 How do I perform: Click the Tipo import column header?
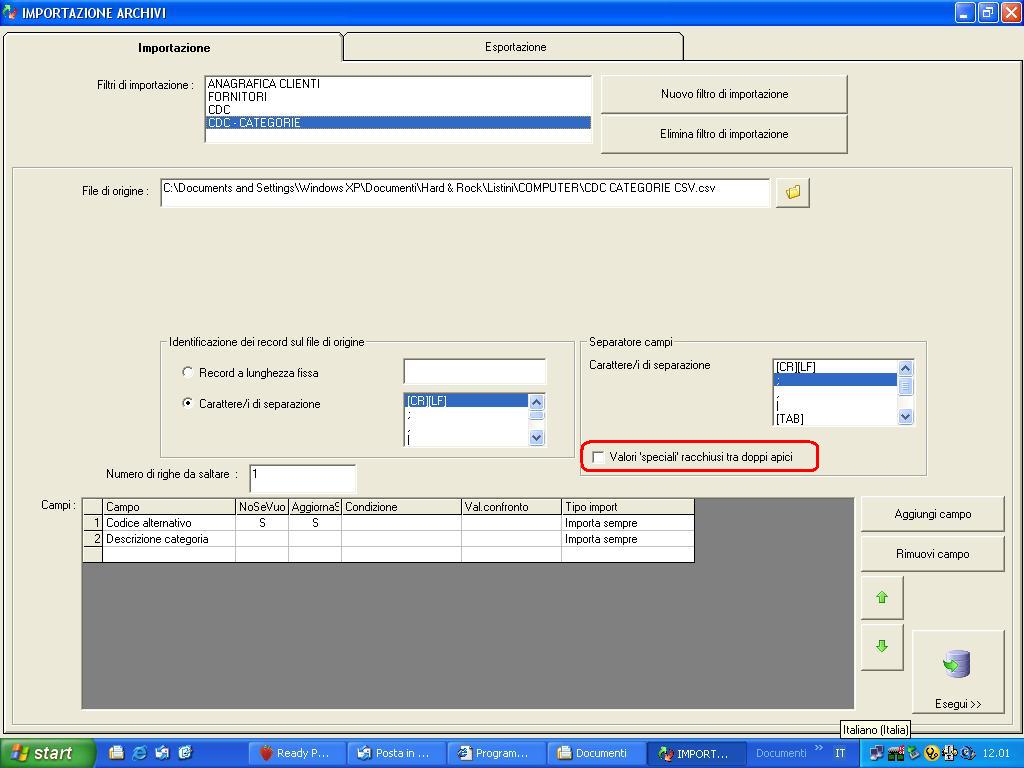coord(627,507)
